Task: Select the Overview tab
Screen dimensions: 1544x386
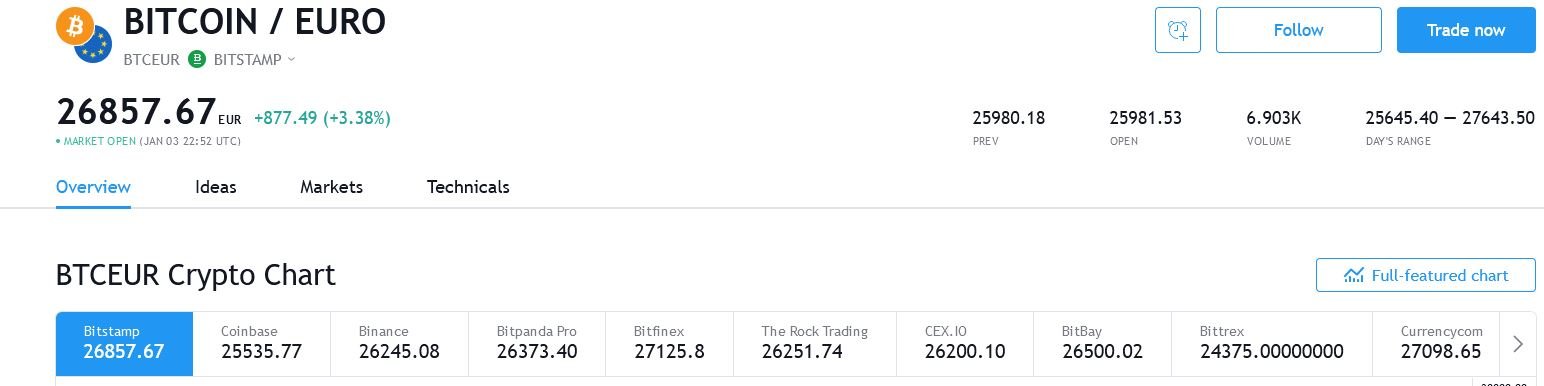Action: tap(93, 187)
